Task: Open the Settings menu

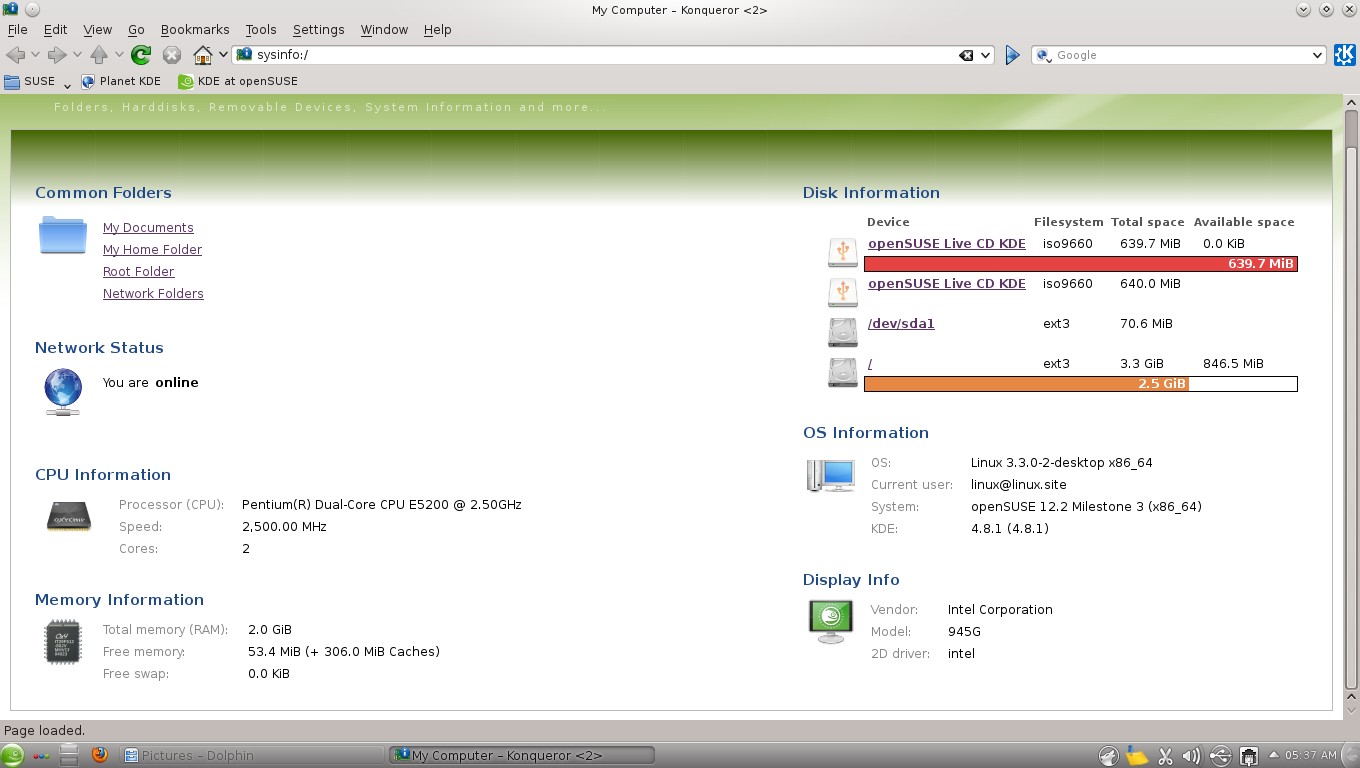Action: point(318,30)
